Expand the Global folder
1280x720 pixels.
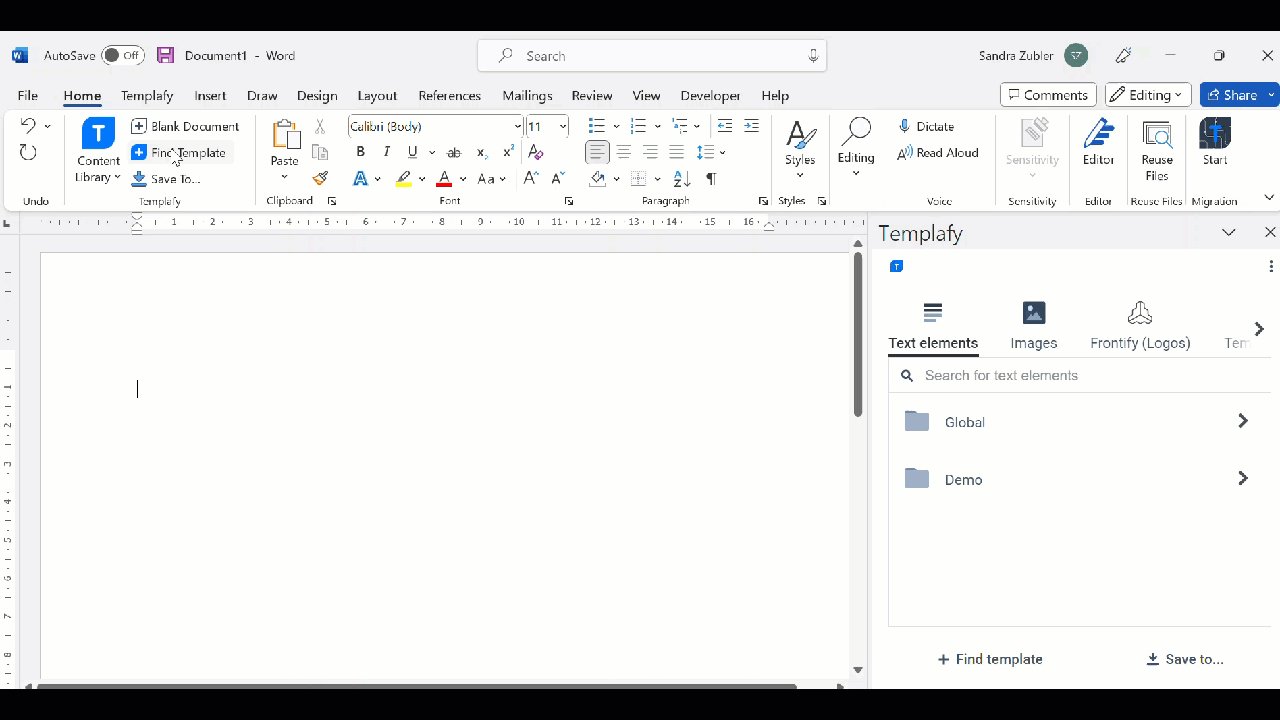[1243, 422]
